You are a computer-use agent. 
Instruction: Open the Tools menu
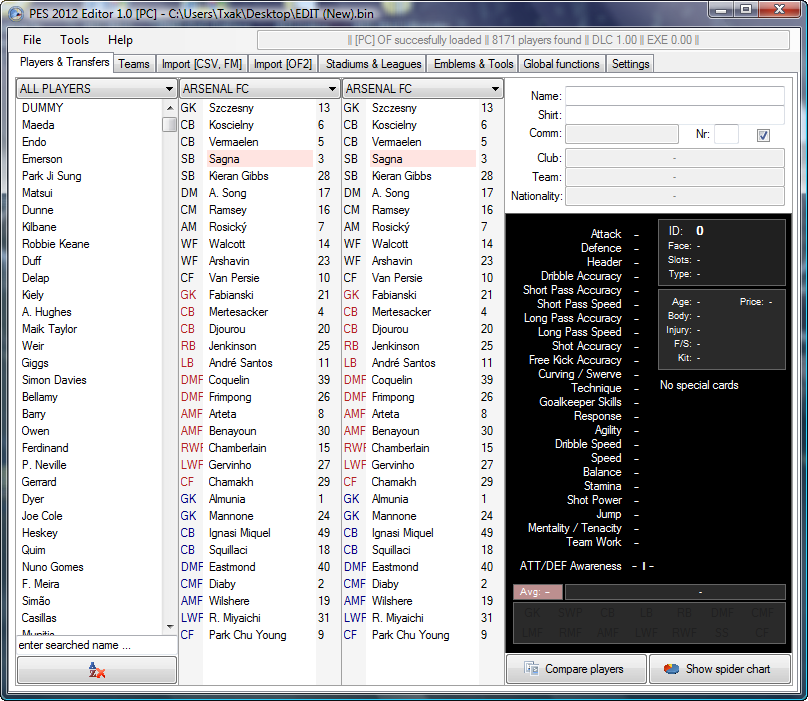tap(74, 40)
